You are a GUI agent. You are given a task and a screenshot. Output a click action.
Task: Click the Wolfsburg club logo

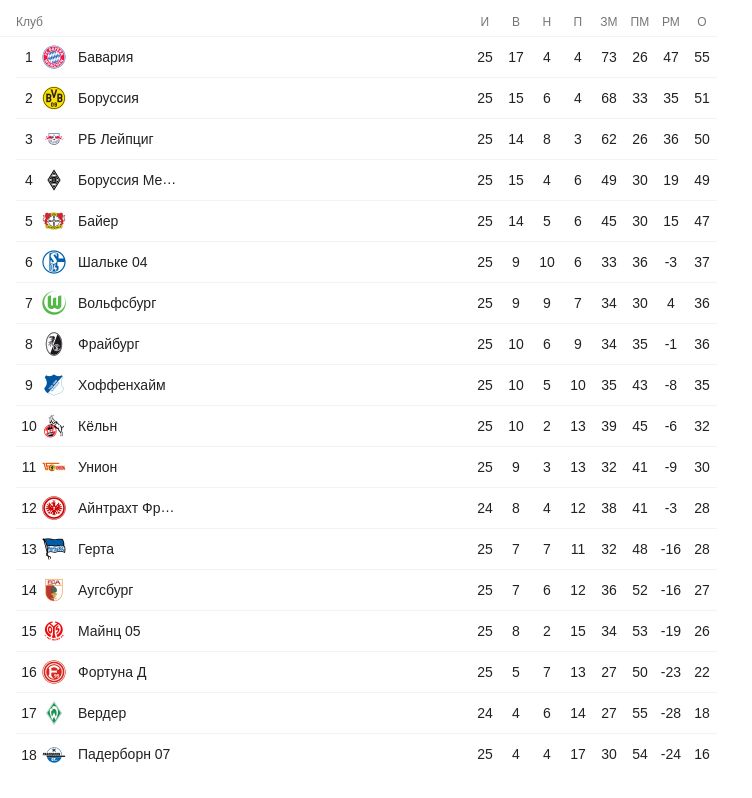[54, 303]
